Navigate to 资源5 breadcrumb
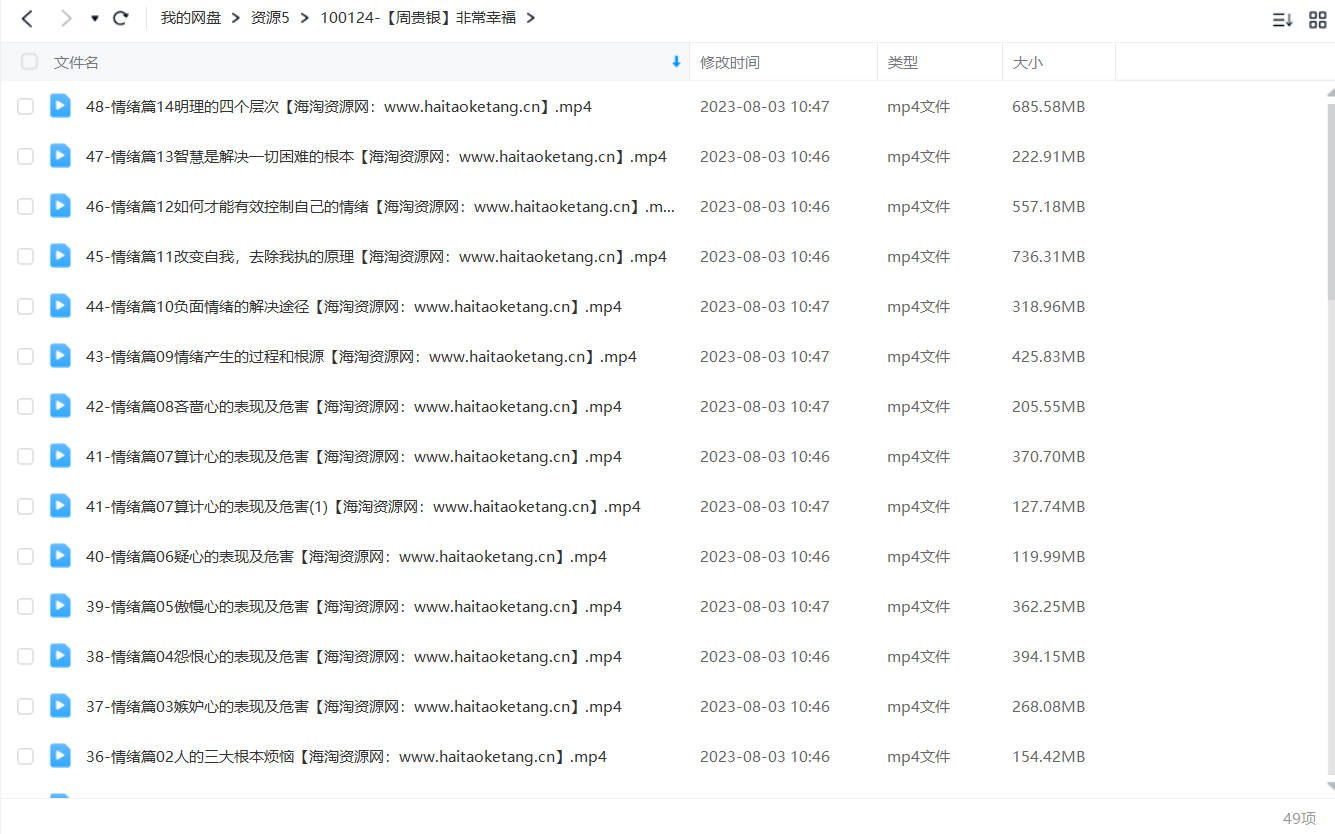 pyautogui.click(x=270, y=17)
